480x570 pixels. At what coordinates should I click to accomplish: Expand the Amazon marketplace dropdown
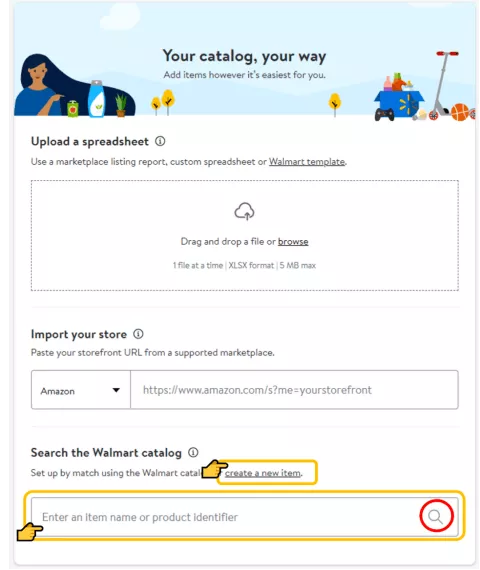[x=81, y=390]
